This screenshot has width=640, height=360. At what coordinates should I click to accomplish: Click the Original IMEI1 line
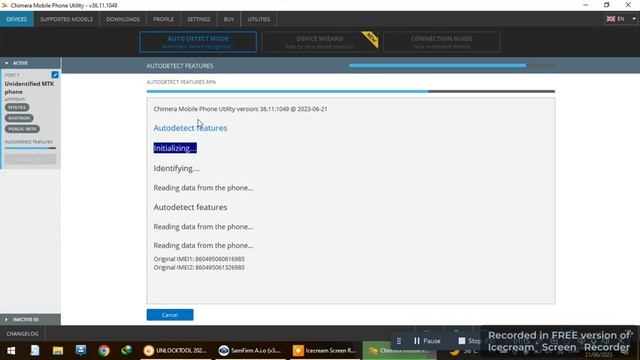tap(199, 259)
